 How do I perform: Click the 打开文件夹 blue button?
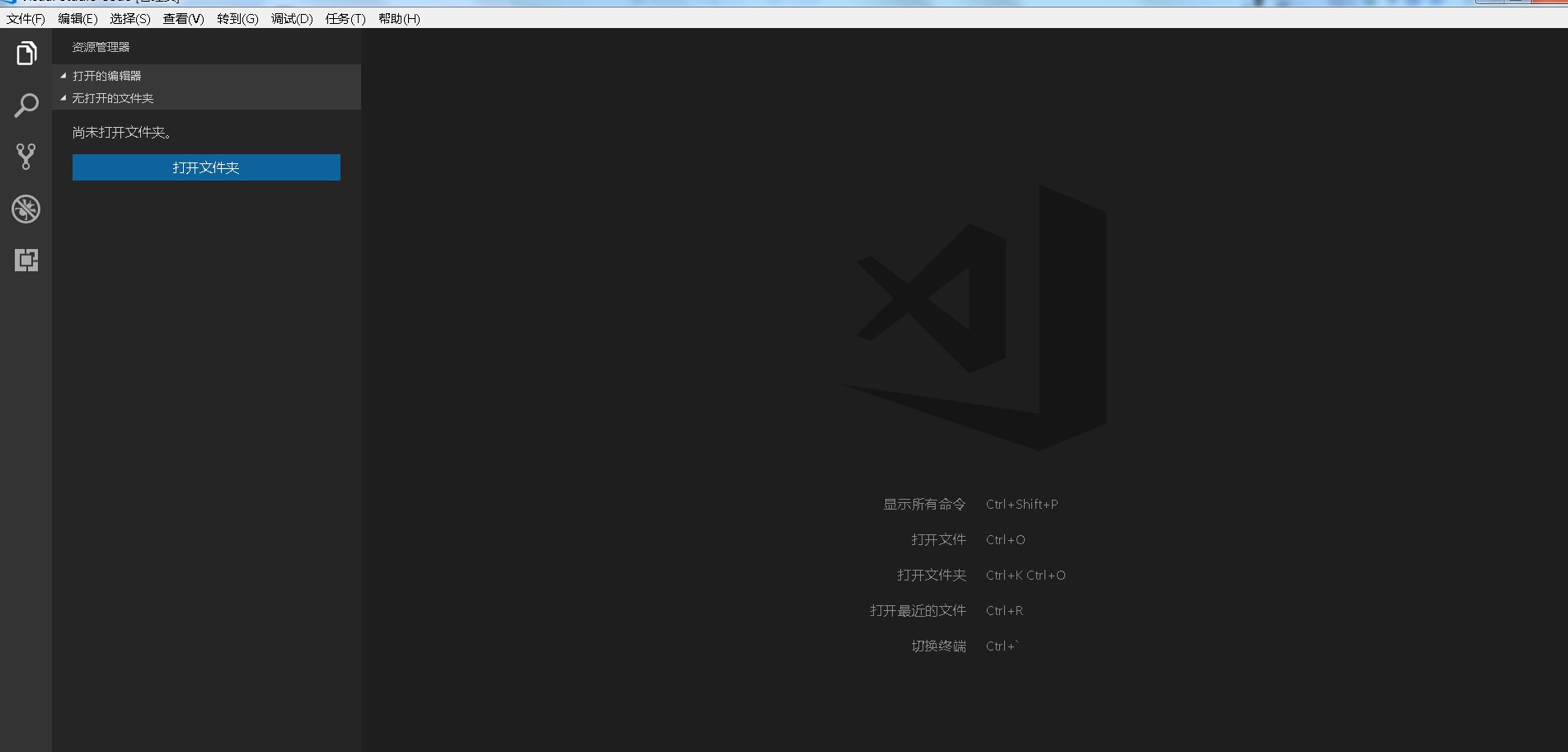coord(206,167)
